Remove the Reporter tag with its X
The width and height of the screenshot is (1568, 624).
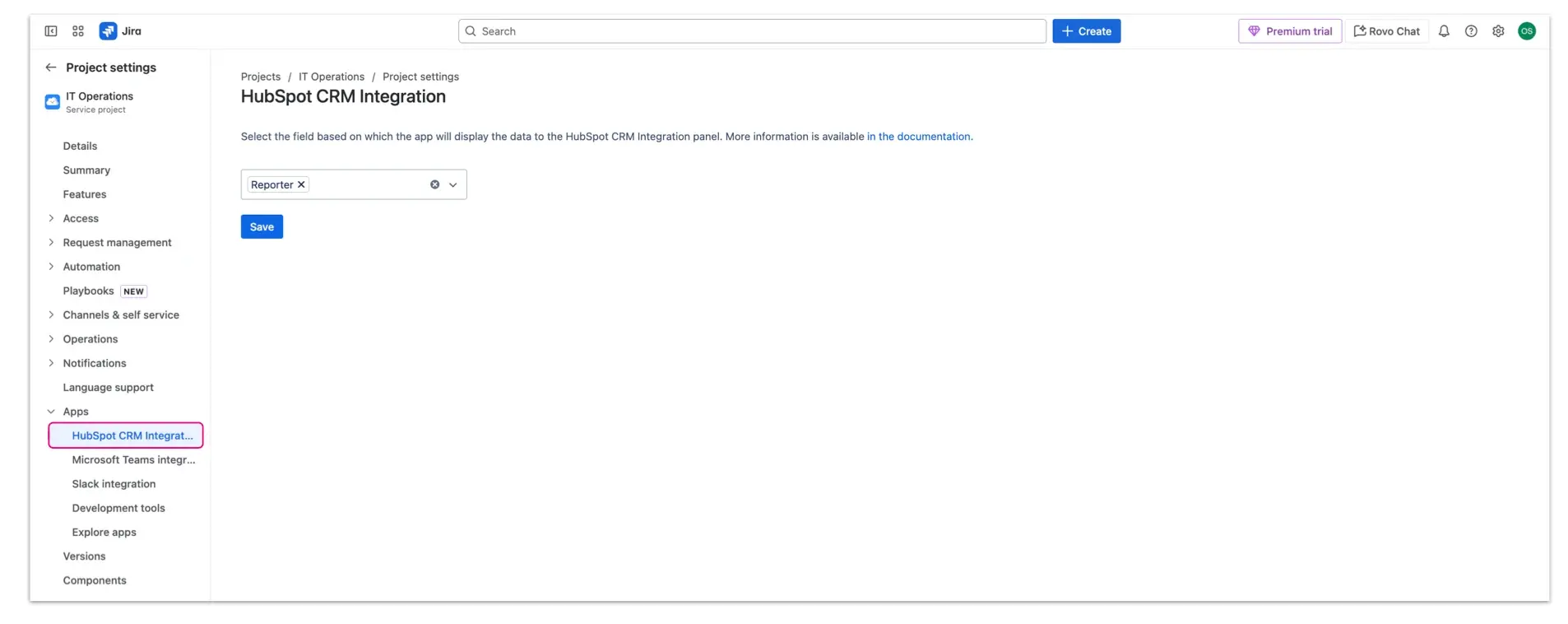301,184
